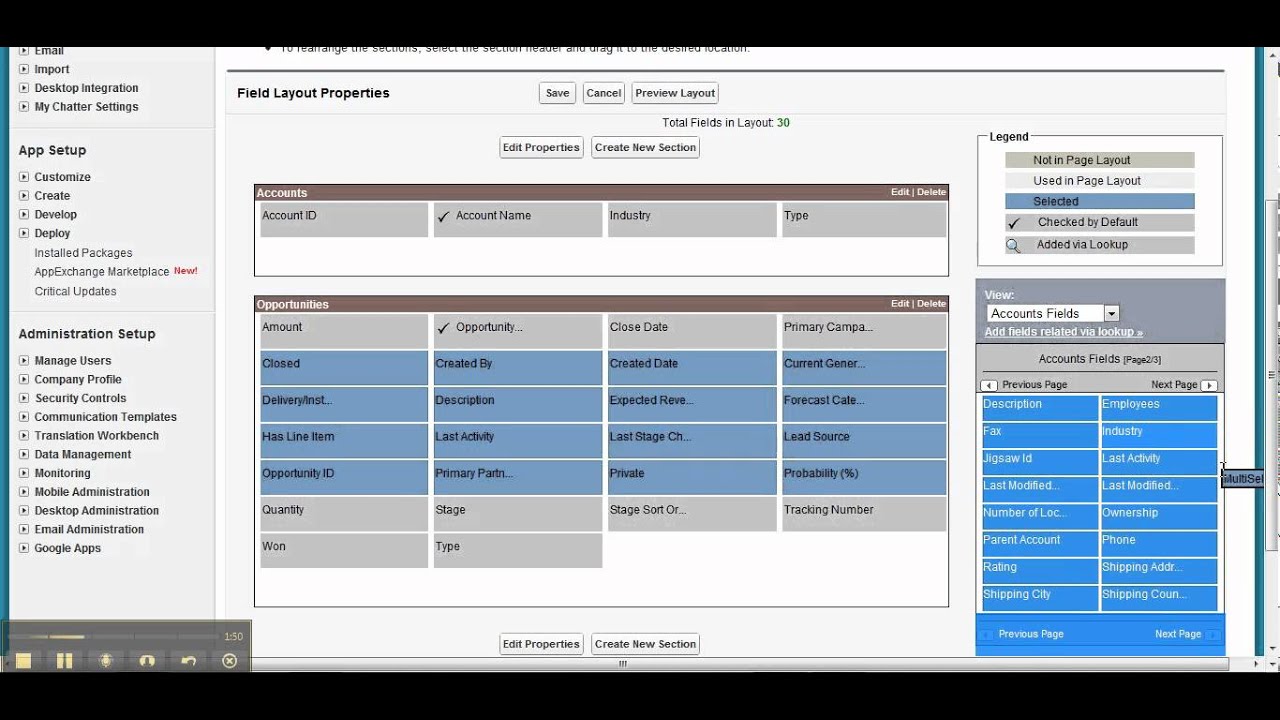Seek in the recorder progress bar
Image resolution: width=1280 pixels, height=720 pixels.
[111, 636]
